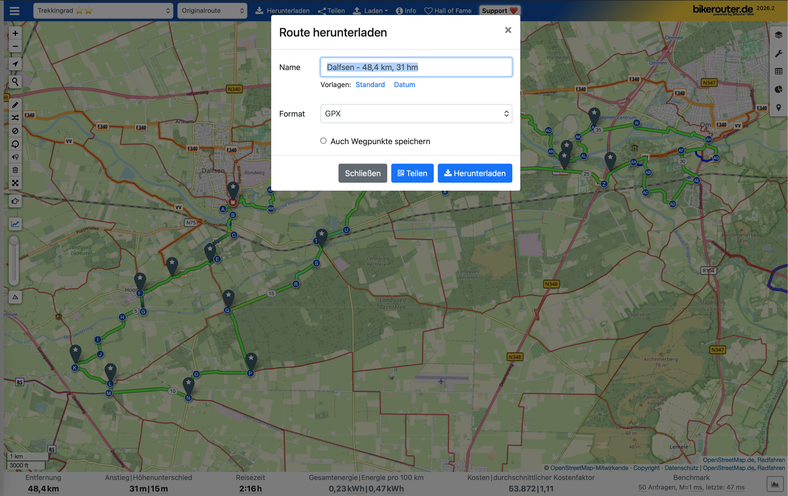Image resolution: width=788 pixels, height=496 pixels.
Task: Open the Laden menu
Action: tap(374, 10)
